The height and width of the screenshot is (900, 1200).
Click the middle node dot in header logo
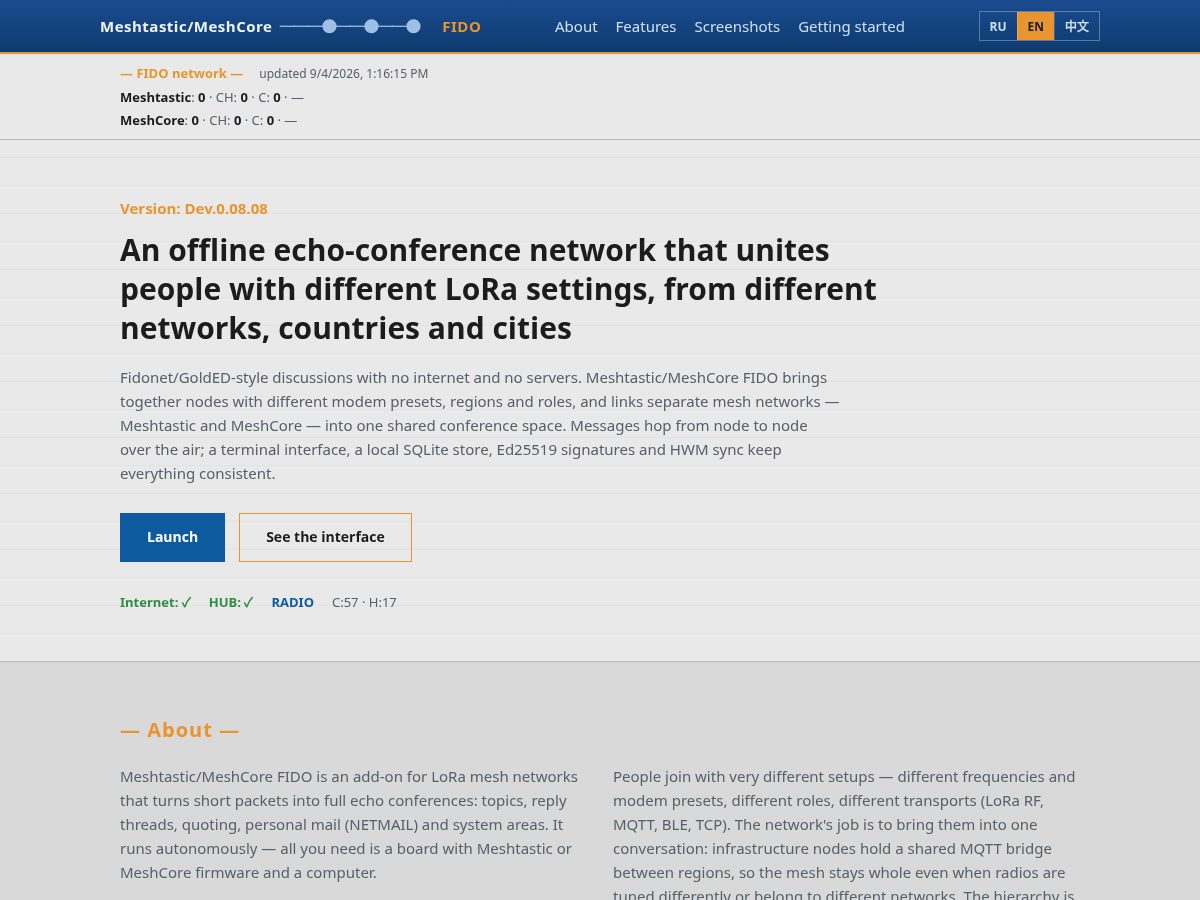tap(371, 26)
